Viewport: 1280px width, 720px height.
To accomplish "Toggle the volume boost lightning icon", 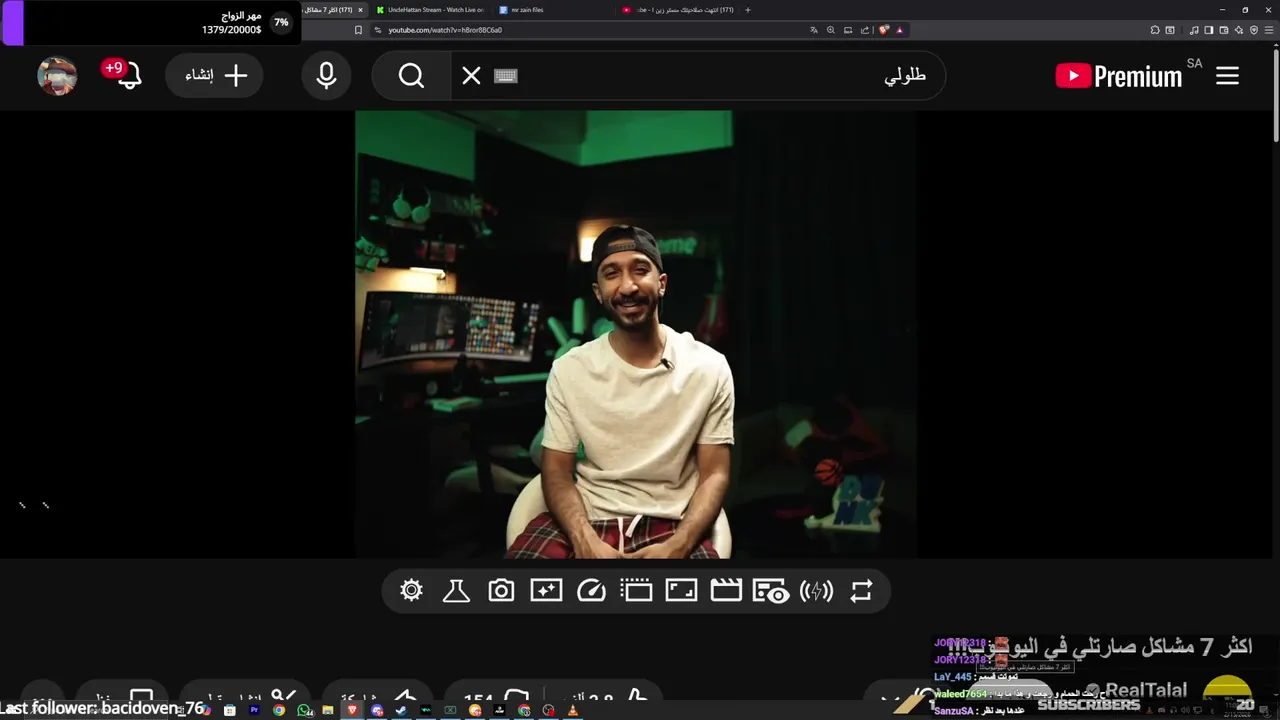I will point(816,591).
